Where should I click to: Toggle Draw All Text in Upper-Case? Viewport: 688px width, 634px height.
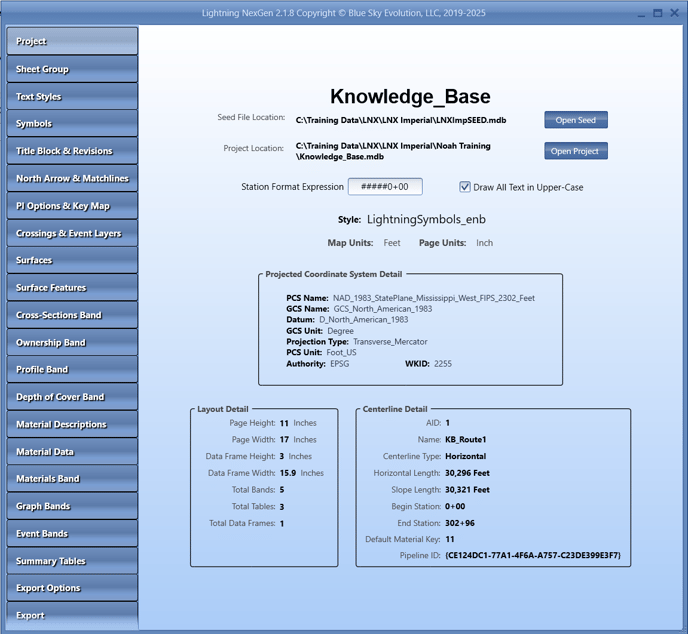pos(465,187)
